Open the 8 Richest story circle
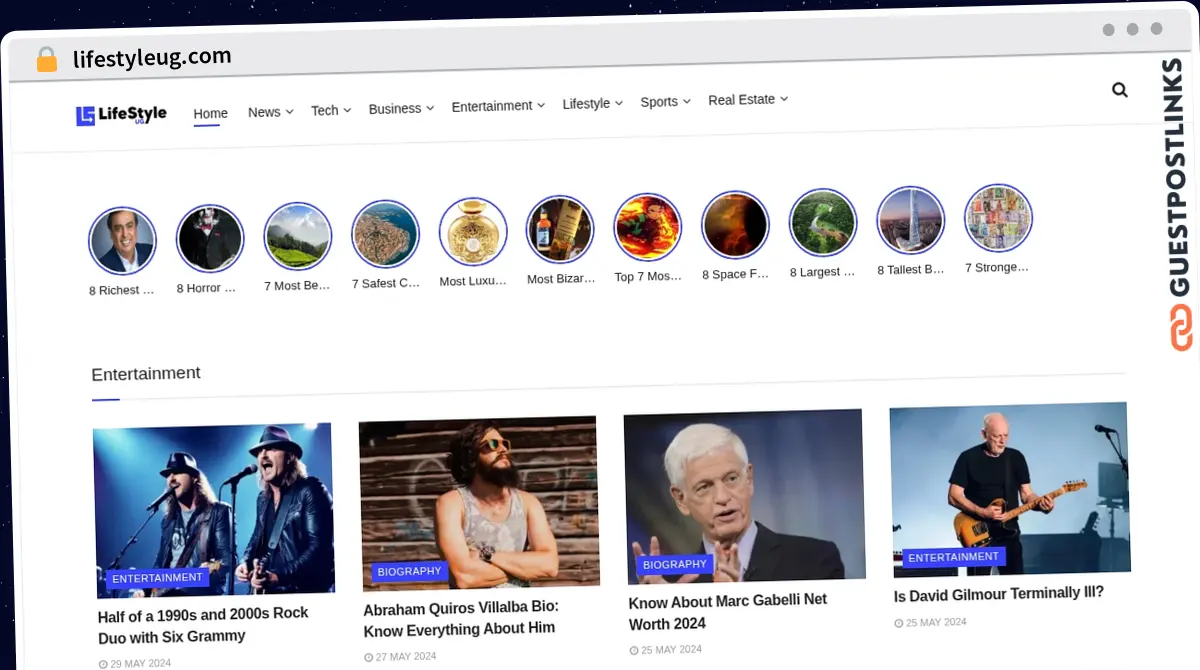Image resolution: width=1200 pixels, height=670 pixels. click(122, 241)
